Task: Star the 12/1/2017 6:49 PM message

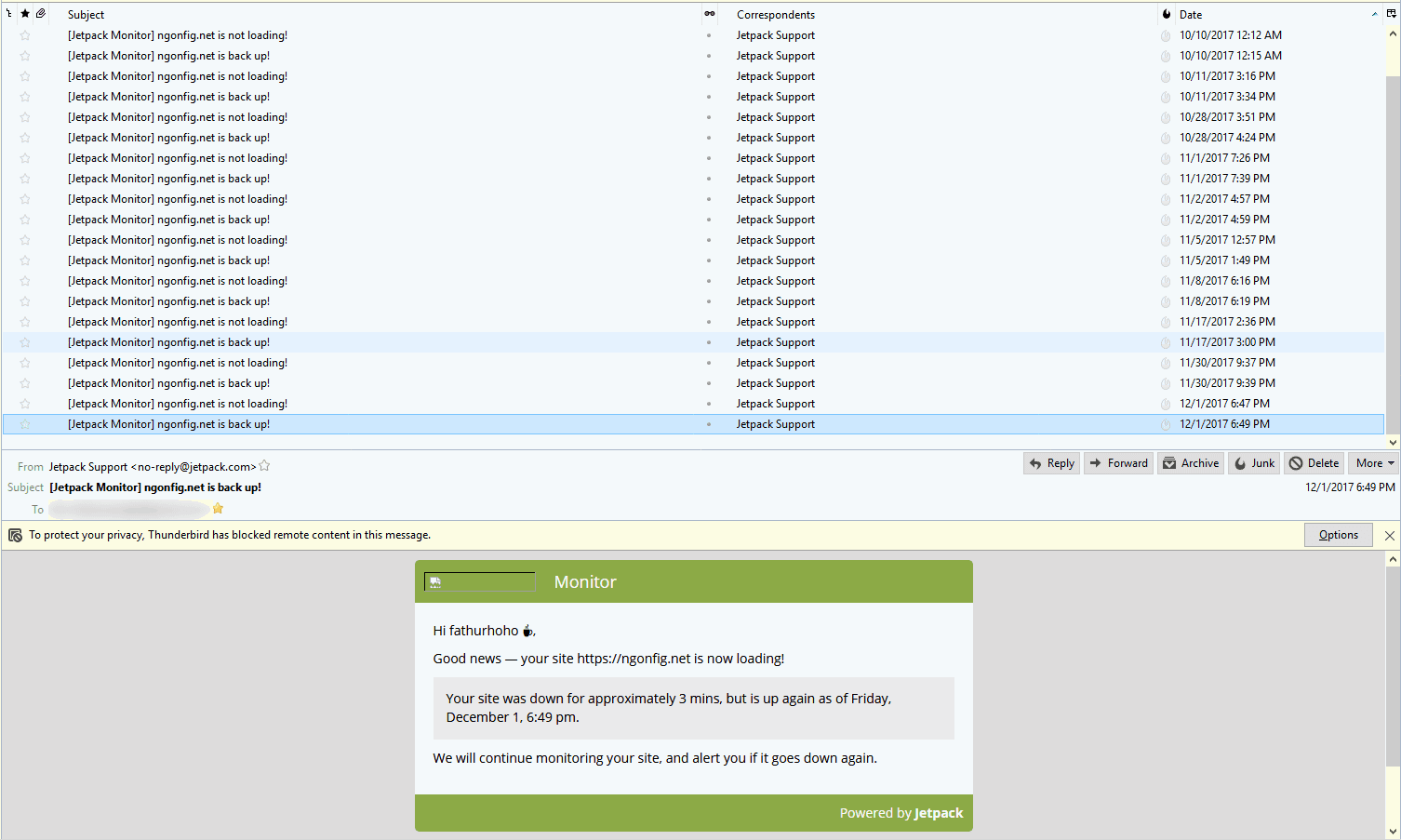Action: [x=25, y=424]
